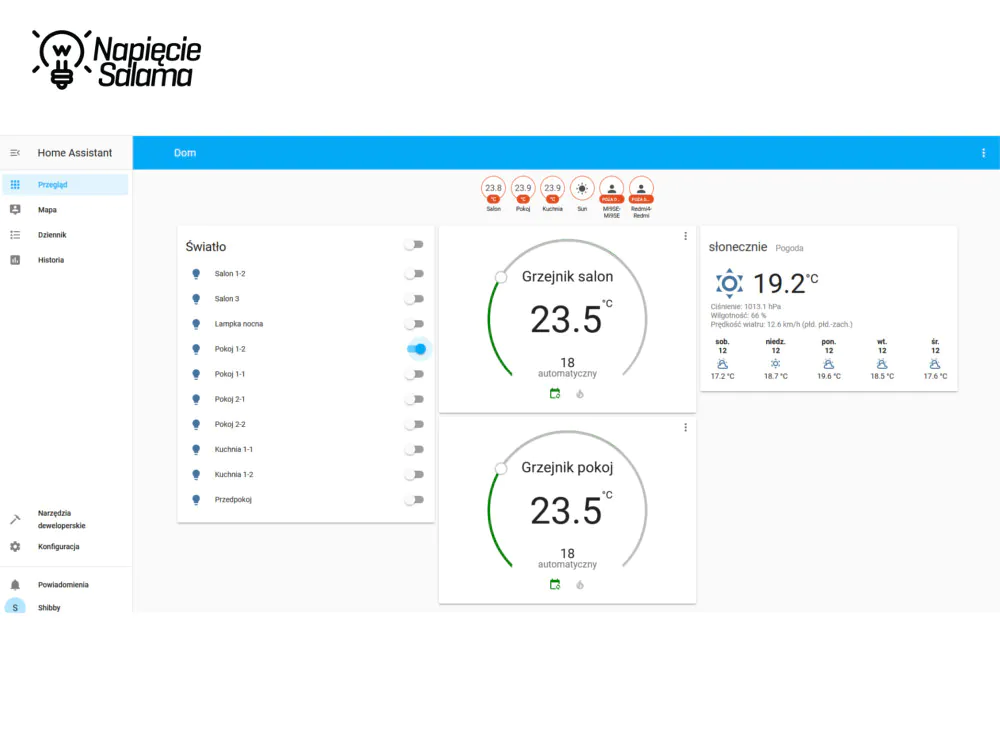Click the Sun badge icon
The height and width of the screenshot is (748, 1000).
tap(582, 189)
